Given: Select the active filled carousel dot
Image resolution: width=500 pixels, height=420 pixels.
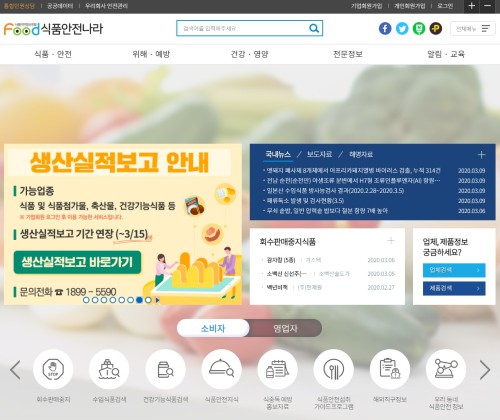Looking at the screenshot, I should coord(139,300).
